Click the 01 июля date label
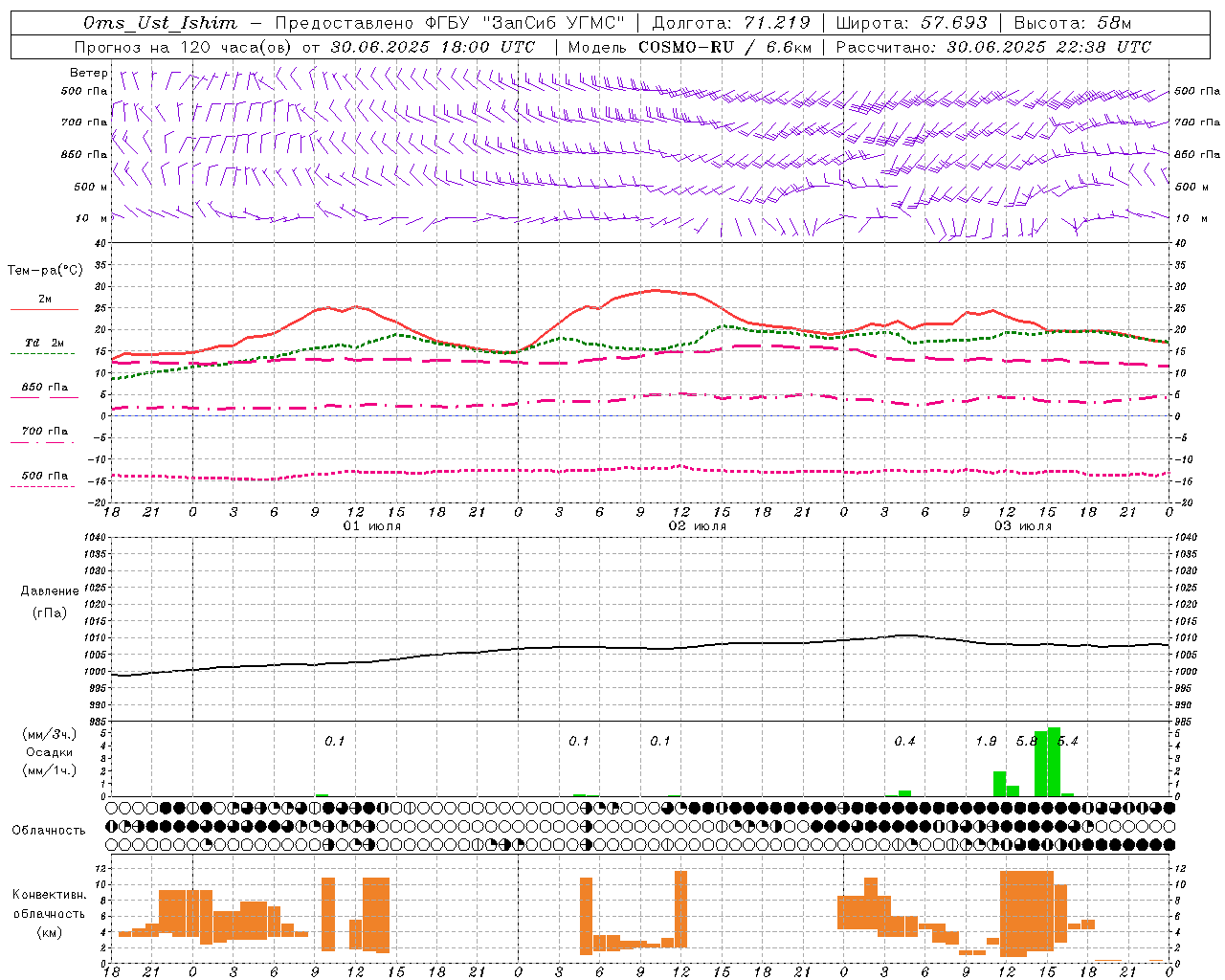Screen dimensions: 1225x980 (x=372, y=526)
